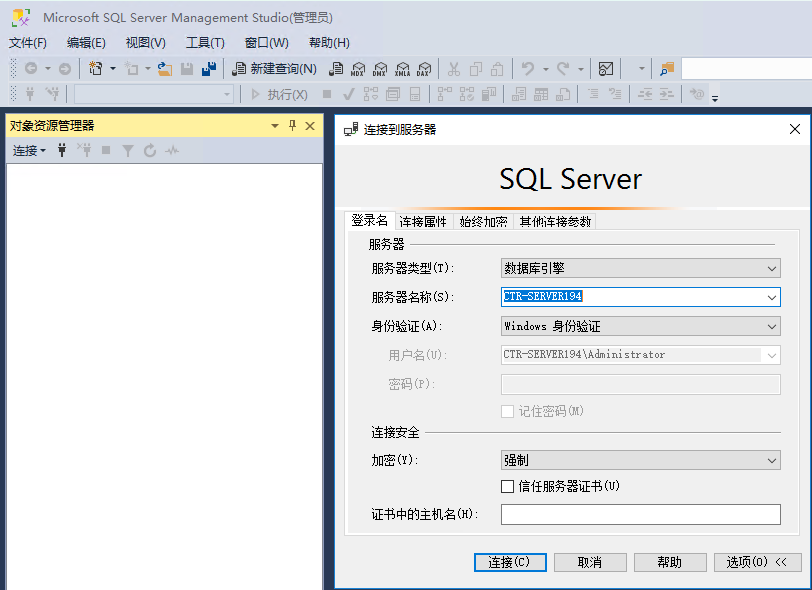Click the MDX query icon in toolbar
Screen dimensions: 812x590
click(x=359, y=69)
